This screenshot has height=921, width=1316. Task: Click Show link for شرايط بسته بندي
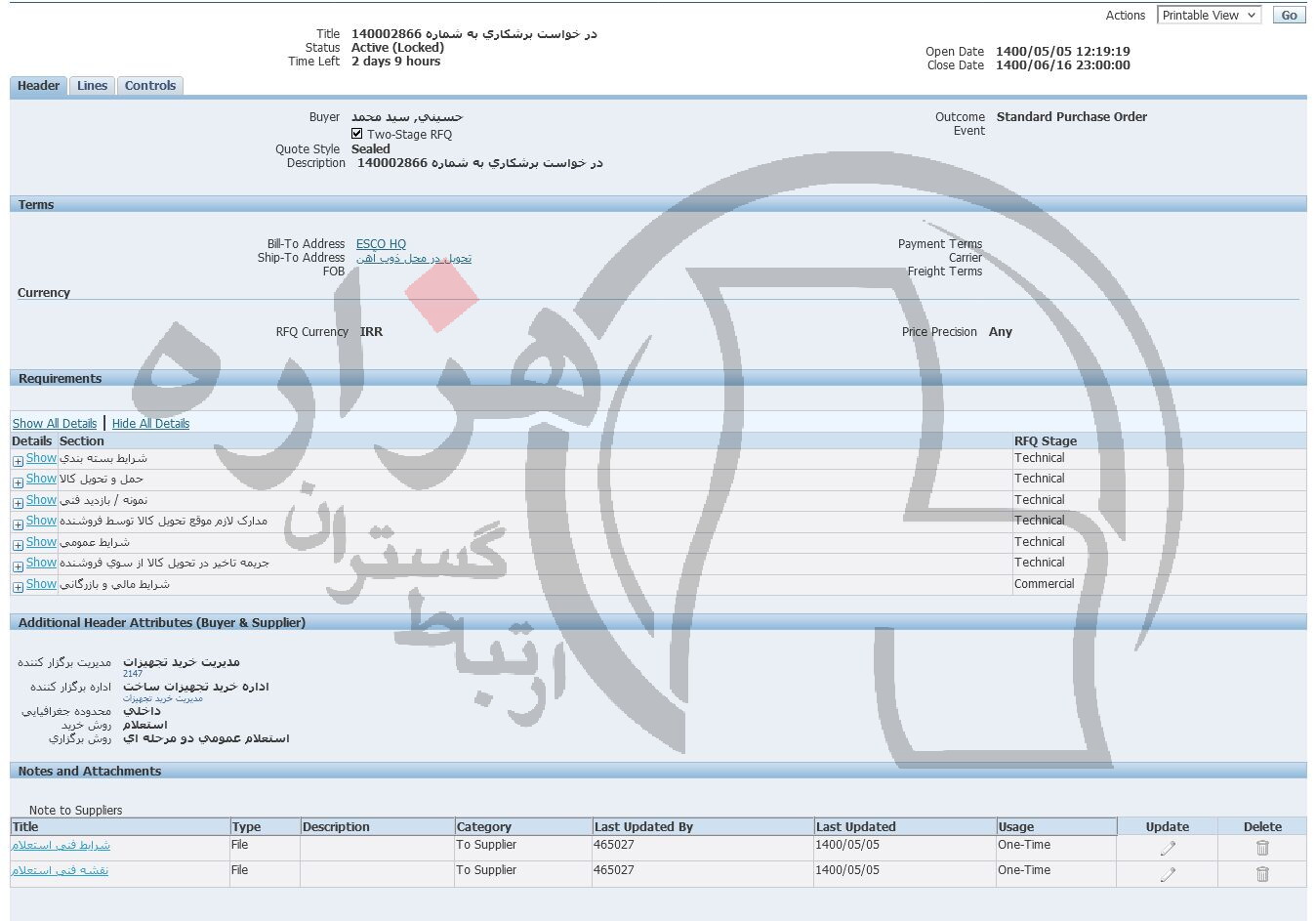click(x=41, y=458)
